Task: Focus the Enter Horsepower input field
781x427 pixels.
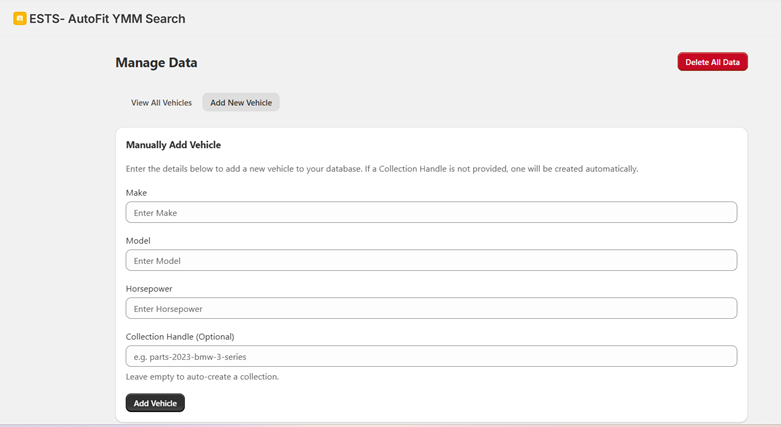Action: [431, 308]
